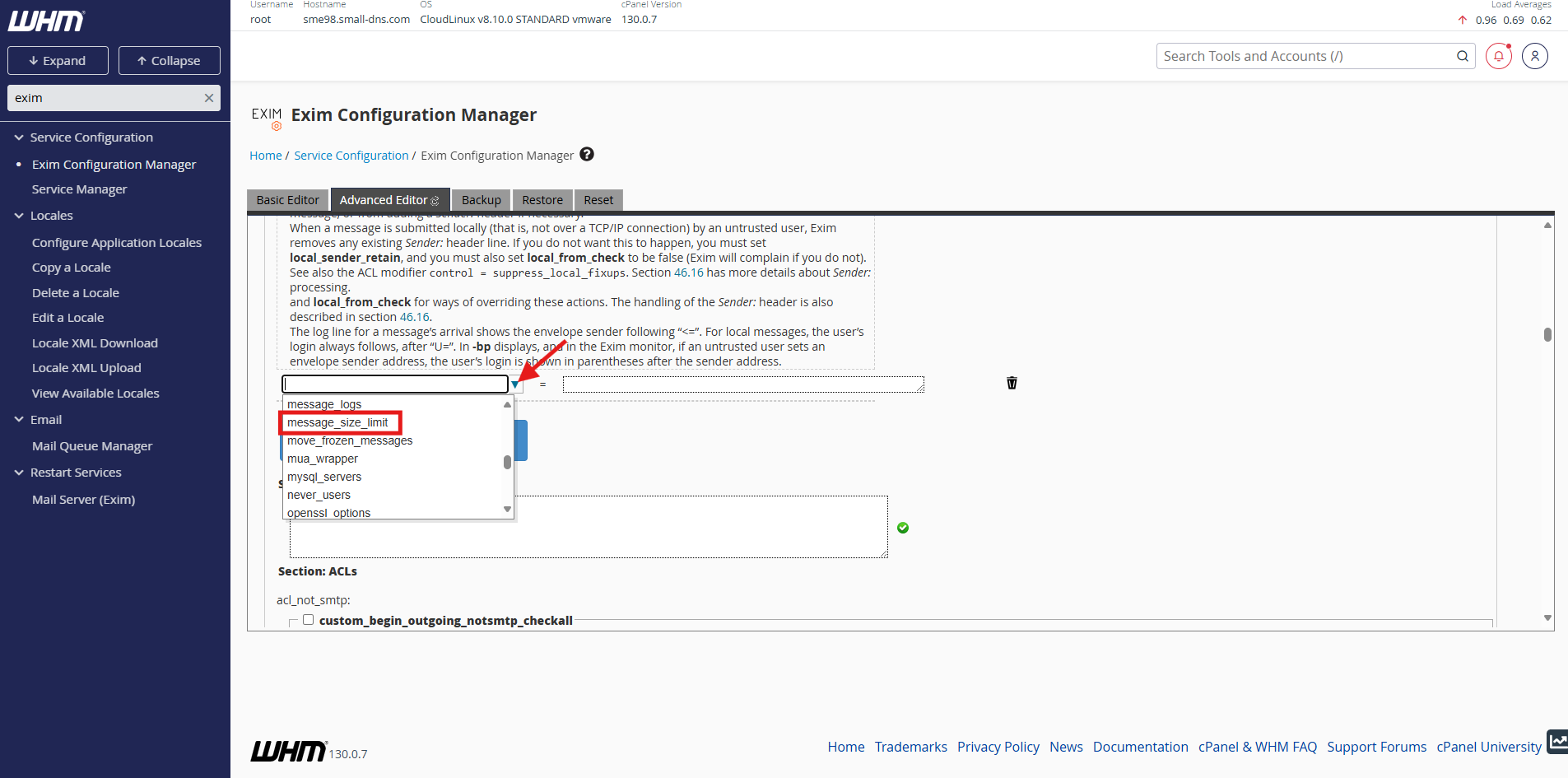Open Locale XML Upload
Viewport: 1568px width, 778px height.
click(x=86, y=368)
